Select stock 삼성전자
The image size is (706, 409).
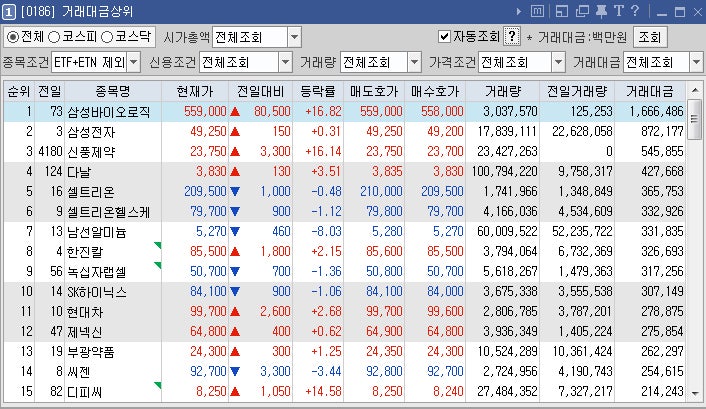[x=91, y=132]
